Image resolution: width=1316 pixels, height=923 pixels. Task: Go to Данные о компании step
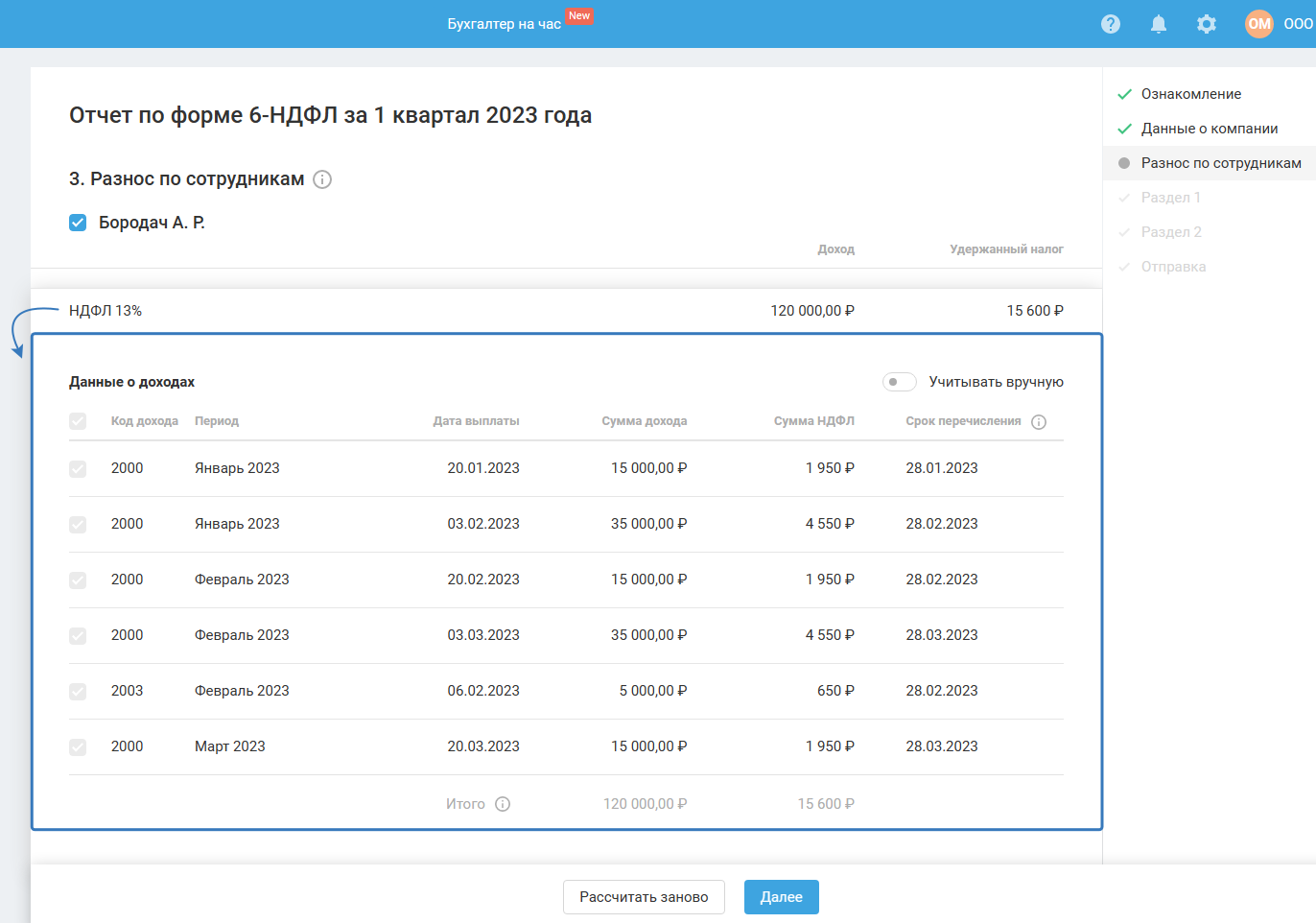coord(1209,129)
